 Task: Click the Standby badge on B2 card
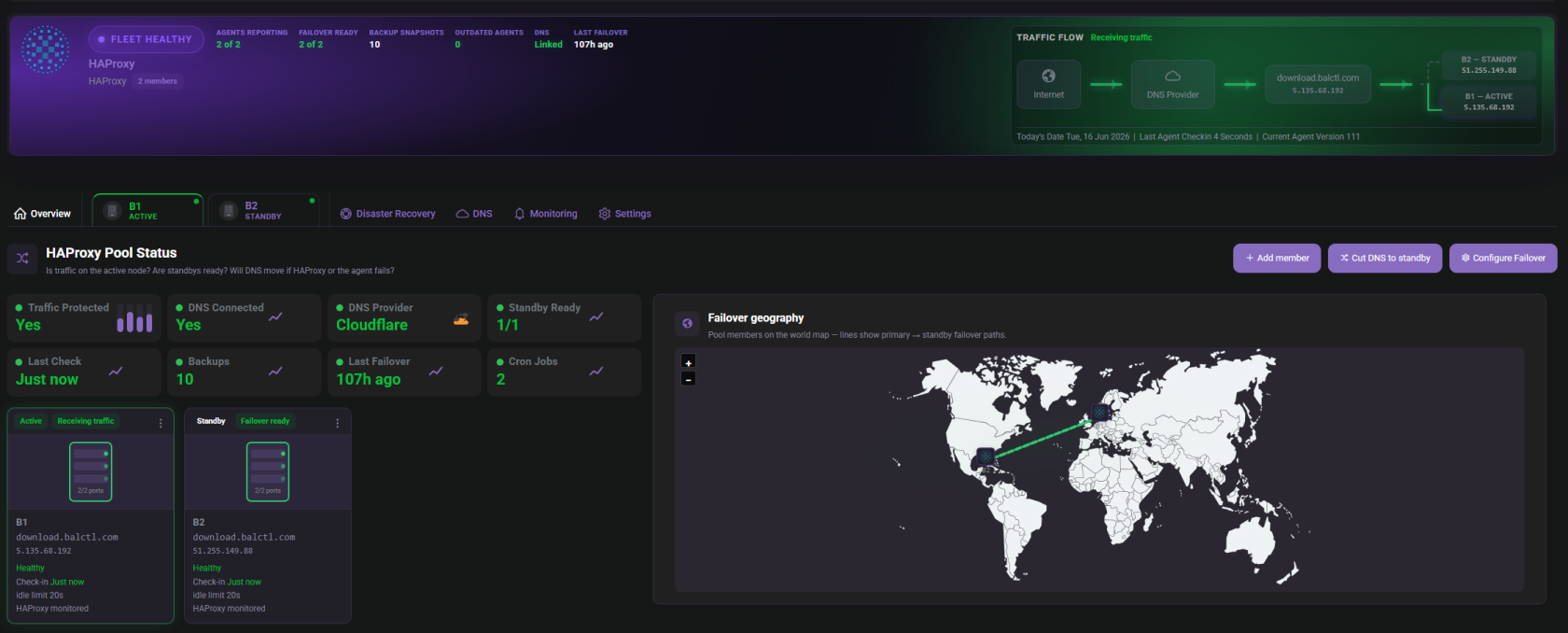211,421
